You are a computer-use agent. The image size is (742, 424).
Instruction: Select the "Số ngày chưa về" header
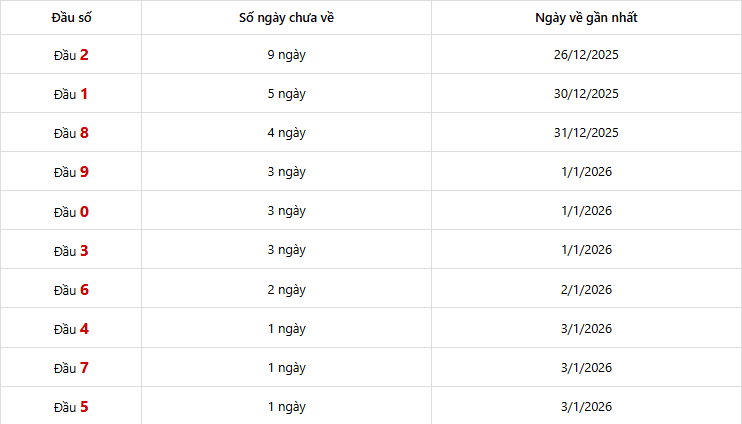(x=286, y=17)
